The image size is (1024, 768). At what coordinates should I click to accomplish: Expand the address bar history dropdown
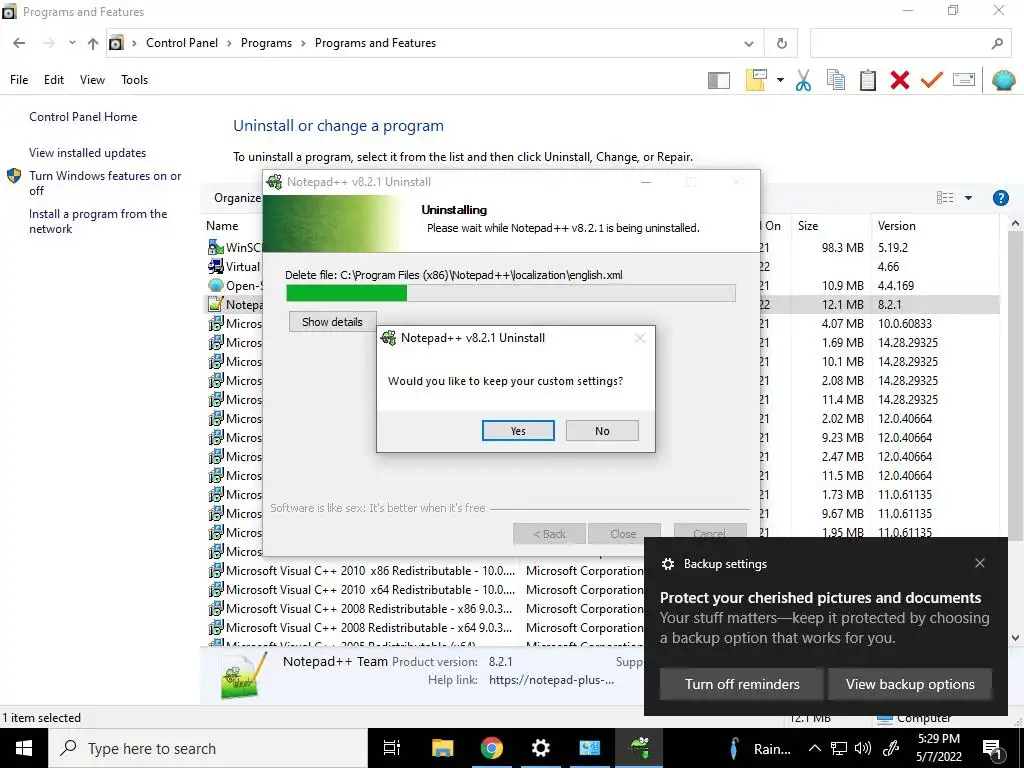748,44
